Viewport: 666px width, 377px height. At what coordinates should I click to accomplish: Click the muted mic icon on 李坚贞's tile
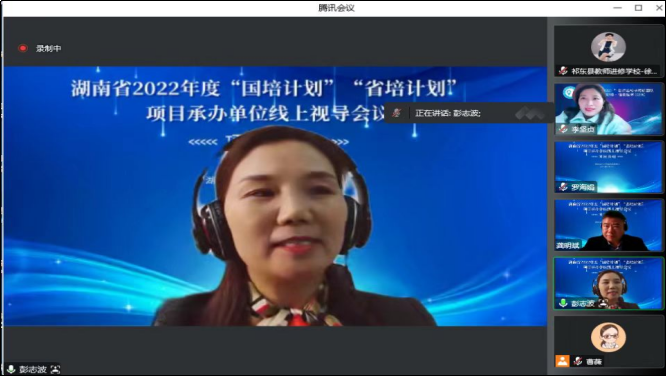pyautogui.click(x=563, y=129)
